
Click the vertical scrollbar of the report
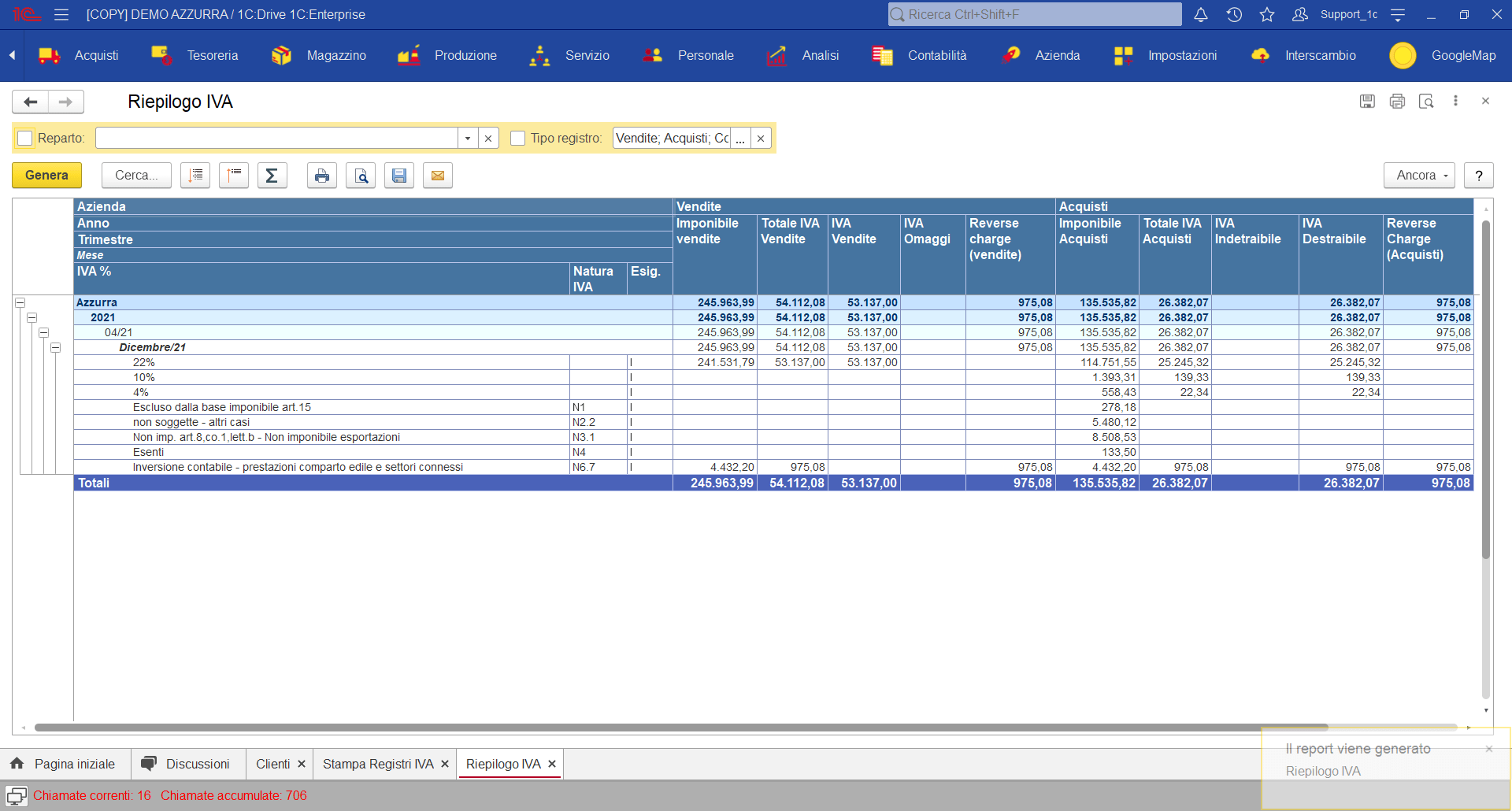coord(1486,390)
